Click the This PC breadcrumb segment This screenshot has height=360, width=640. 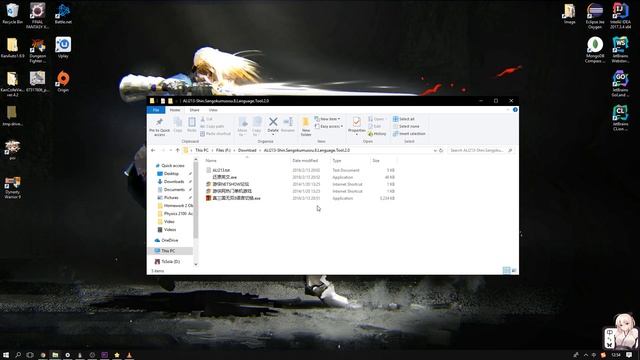[202, 151]
